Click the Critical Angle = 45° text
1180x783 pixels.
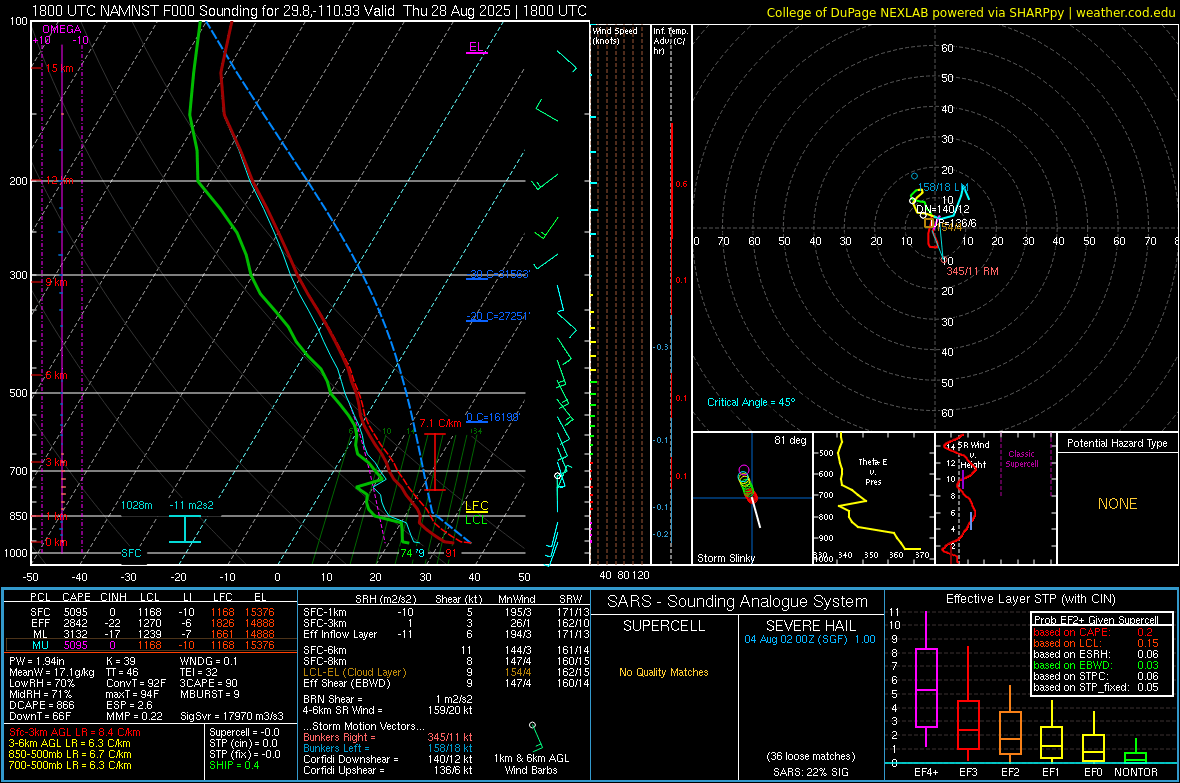coord(750,402)
